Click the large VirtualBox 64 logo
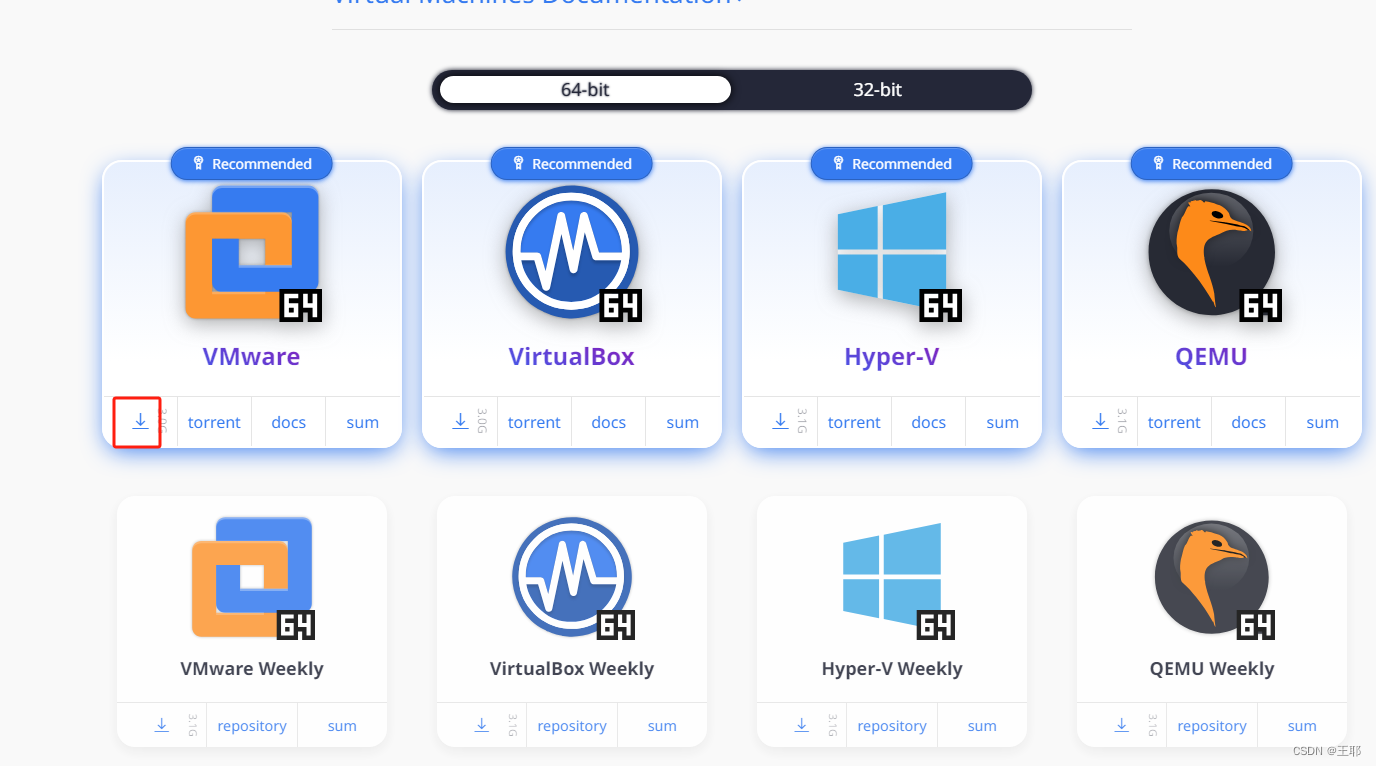Screen dimensions: 1376x766 [572, 253]
